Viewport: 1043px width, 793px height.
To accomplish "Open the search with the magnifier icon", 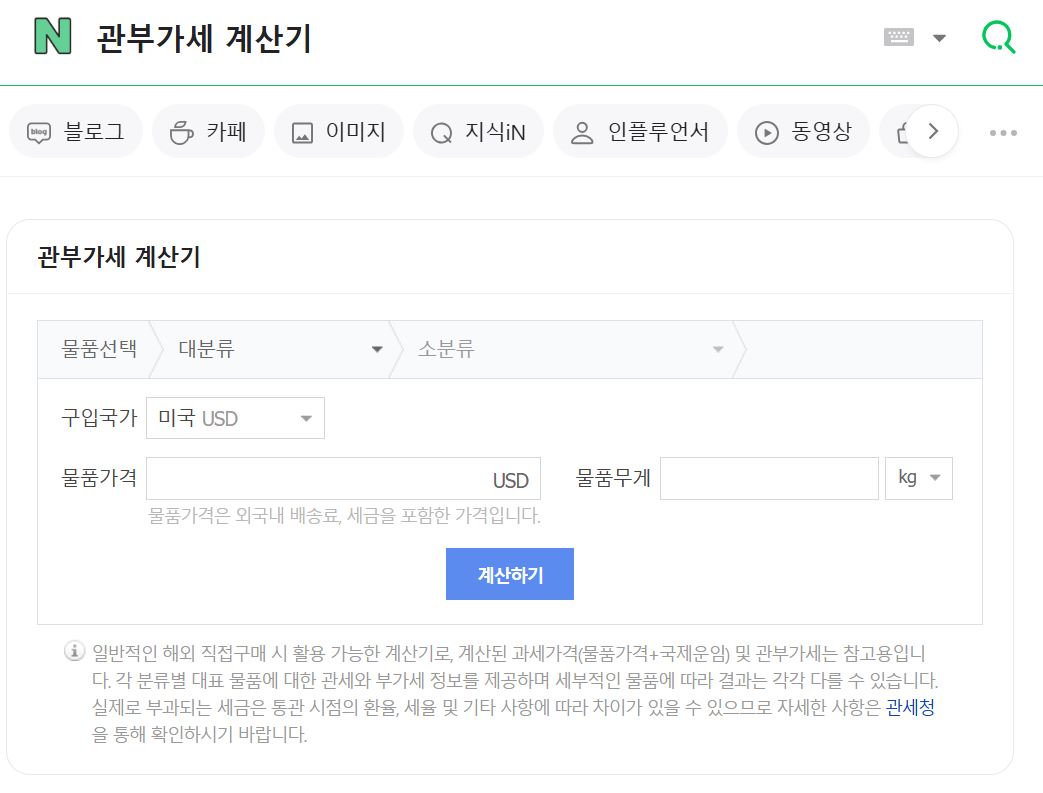I will click(x=997, y=36).
